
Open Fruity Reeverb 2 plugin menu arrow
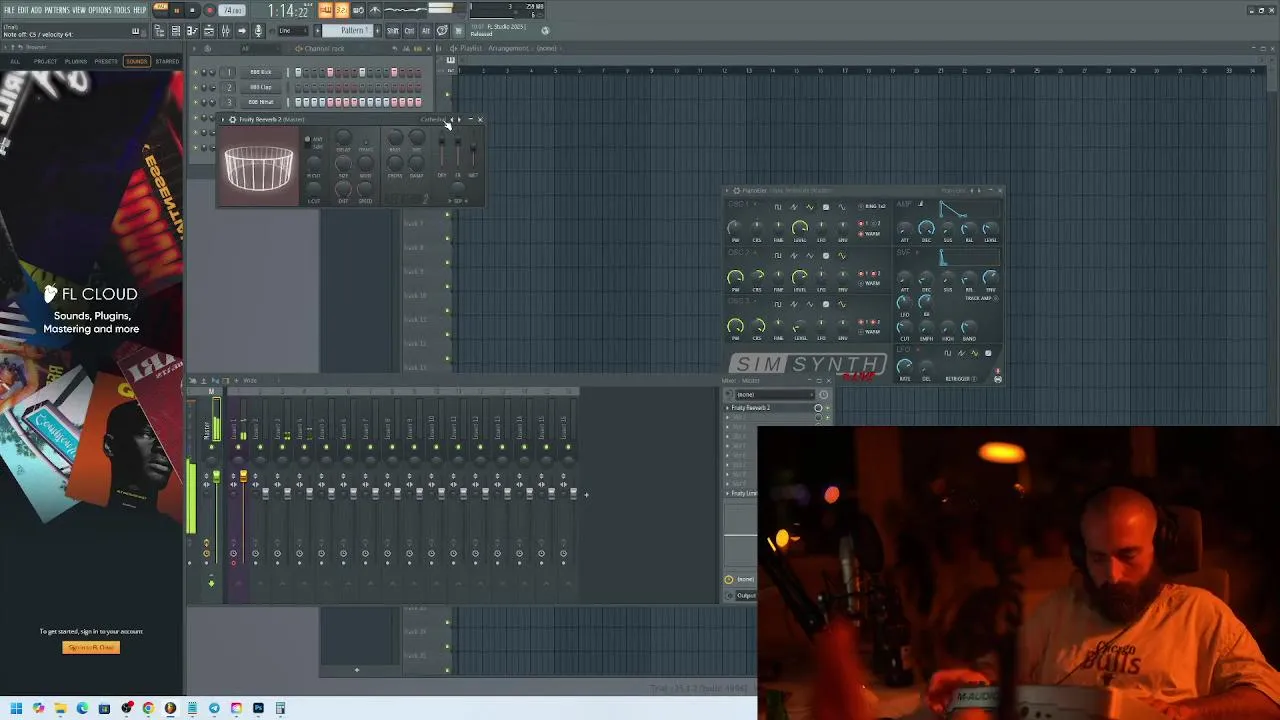coord(223,119)
